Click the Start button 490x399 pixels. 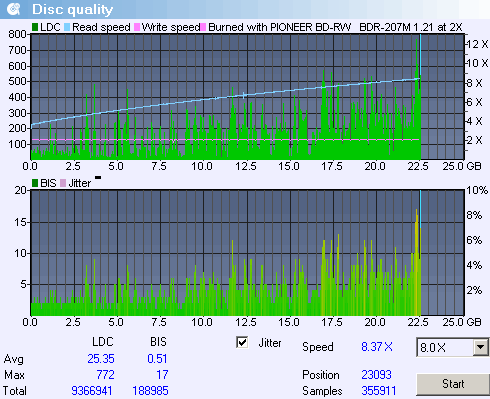coord(453,384)
